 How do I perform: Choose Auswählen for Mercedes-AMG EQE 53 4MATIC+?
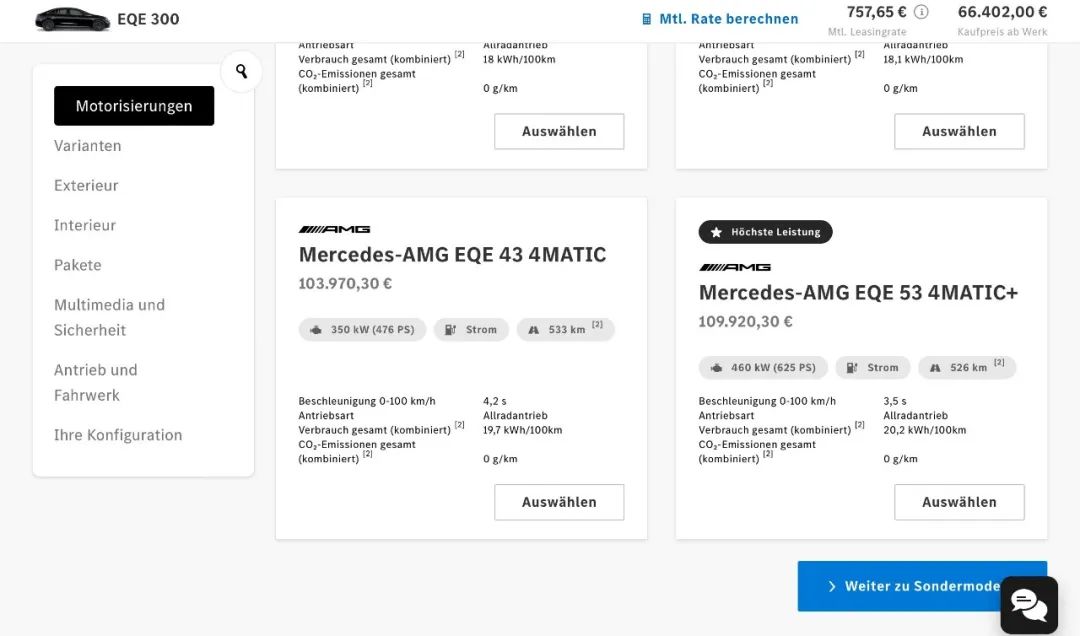pyautogui.click(x=959, y=502)
